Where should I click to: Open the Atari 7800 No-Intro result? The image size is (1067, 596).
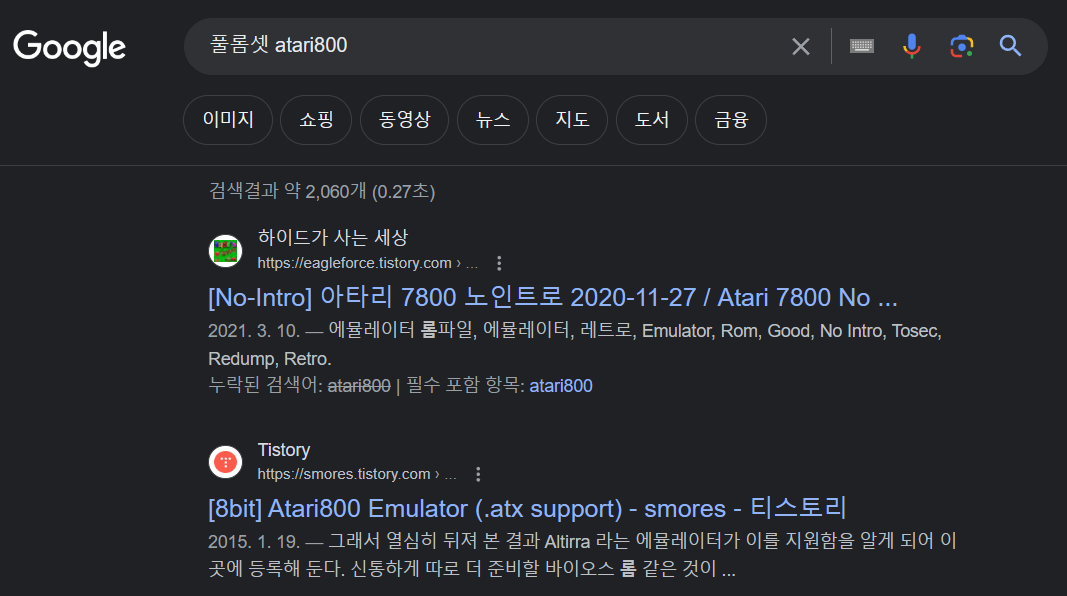(553, 297)
